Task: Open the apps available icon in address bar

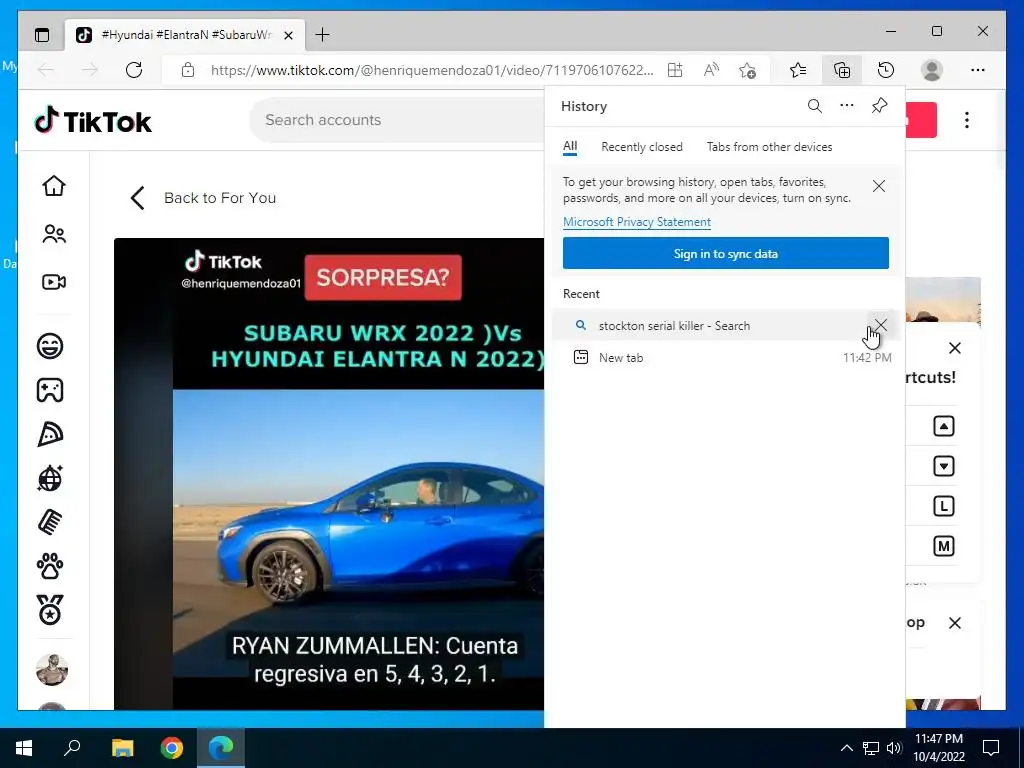Action: [x=675, y=70]
